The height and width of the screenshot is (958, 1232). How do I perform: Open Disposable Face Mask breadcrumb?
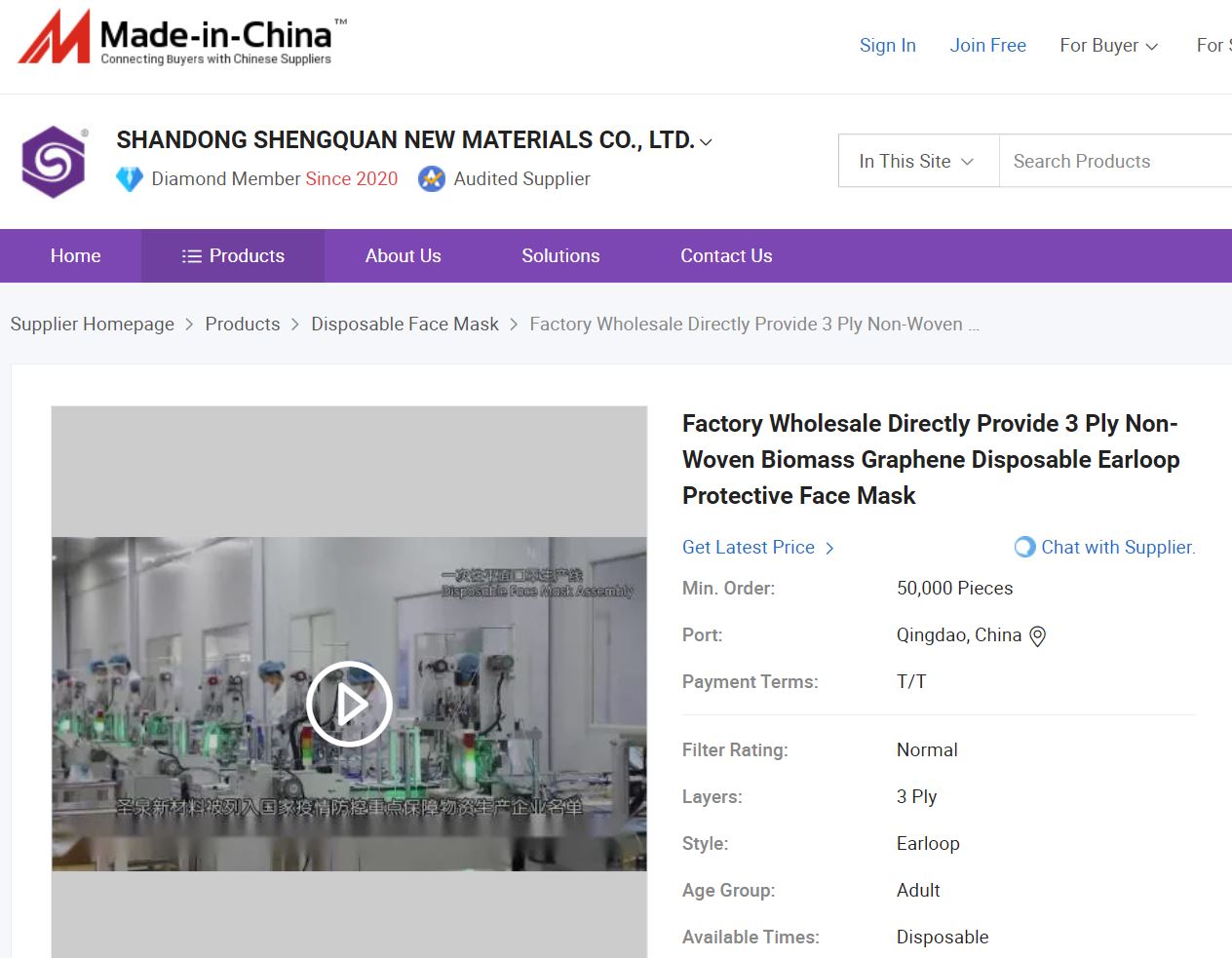coord(404,324)
